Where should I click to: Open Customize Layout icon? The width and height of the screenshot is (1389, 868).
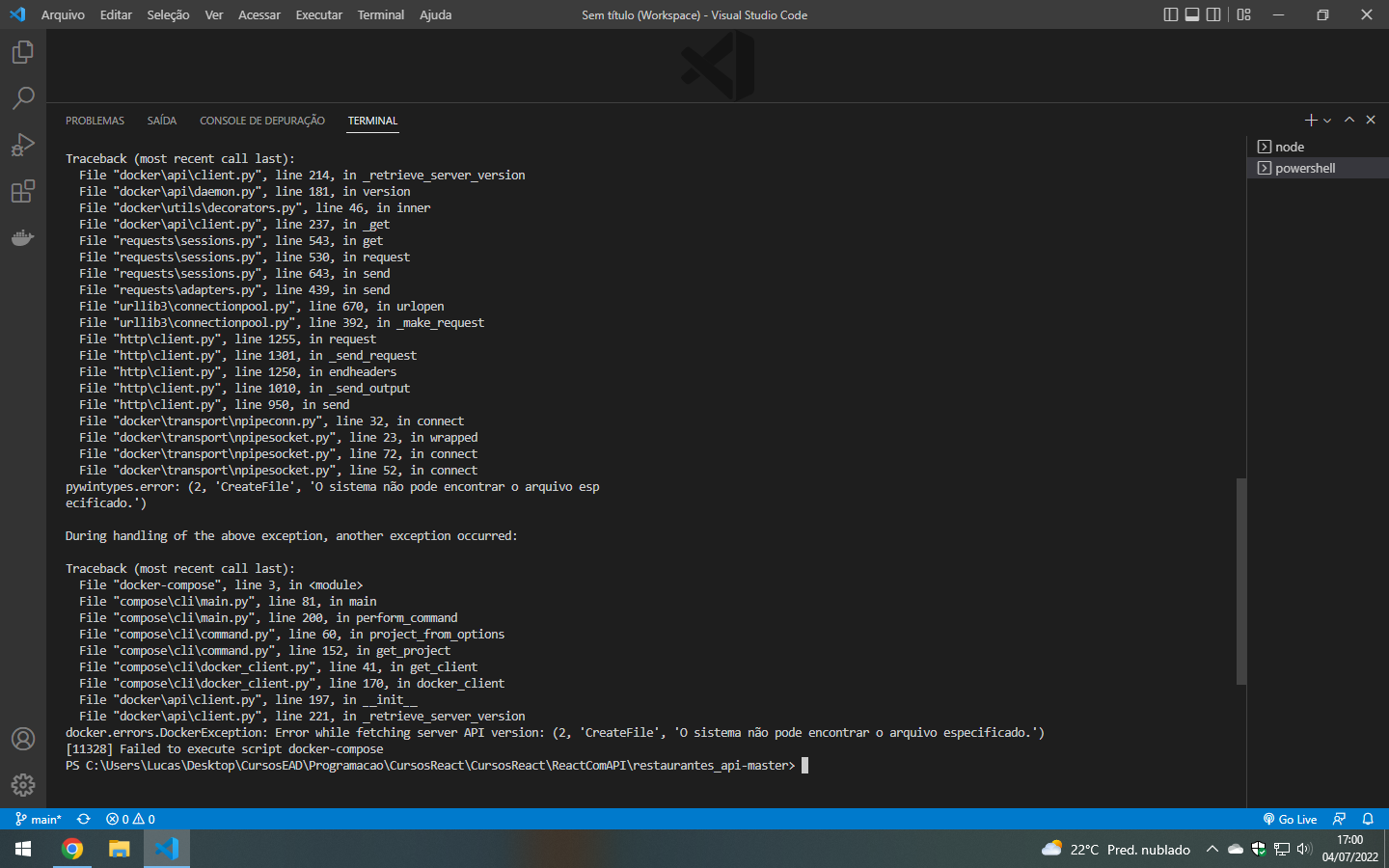[1244, 14]
